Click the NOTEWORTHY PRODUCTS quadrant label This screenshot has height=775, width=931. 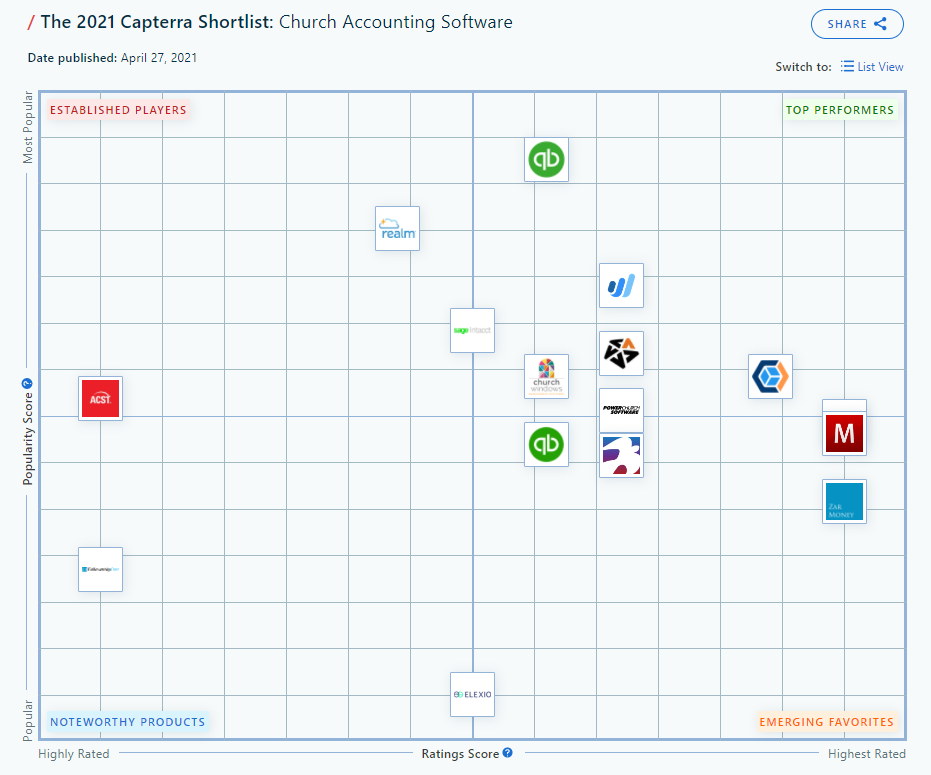128,722
